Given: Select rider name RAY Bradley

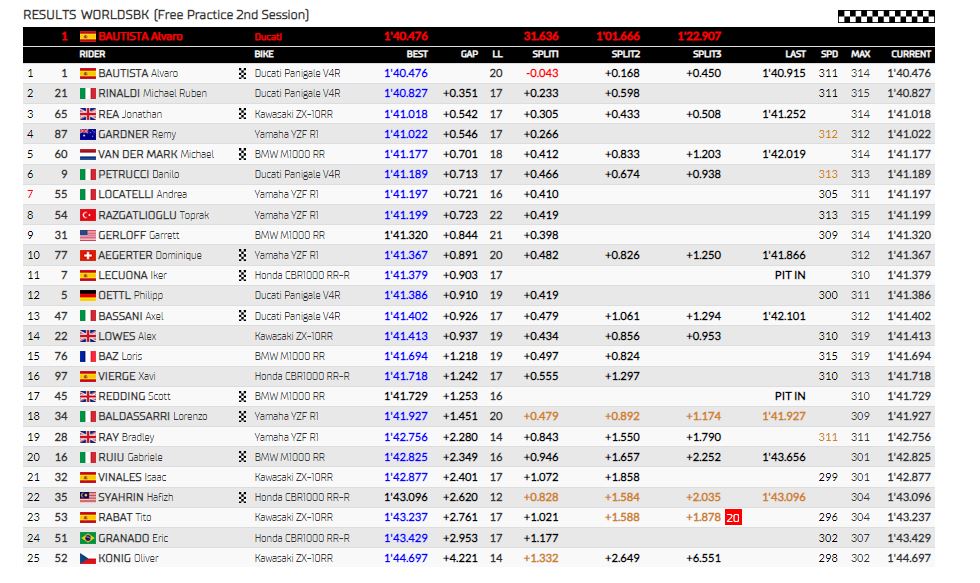Looking at the screenshot, I should click(x=126, y=437).
